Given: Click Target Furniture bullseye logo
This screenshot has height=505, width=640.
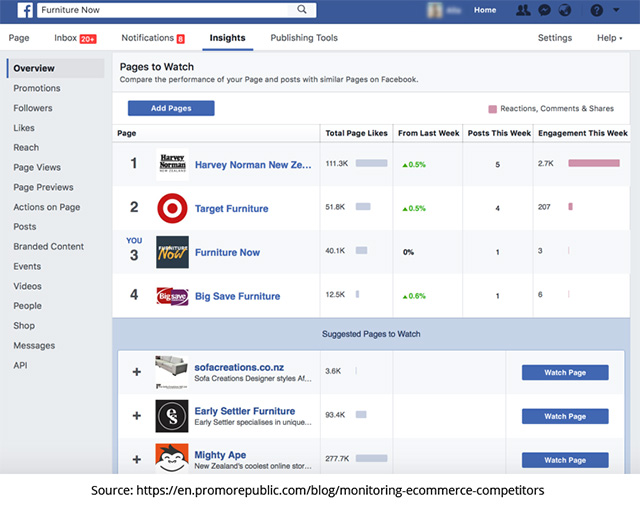Looking at the screenshot, I should tap(172, 208).
